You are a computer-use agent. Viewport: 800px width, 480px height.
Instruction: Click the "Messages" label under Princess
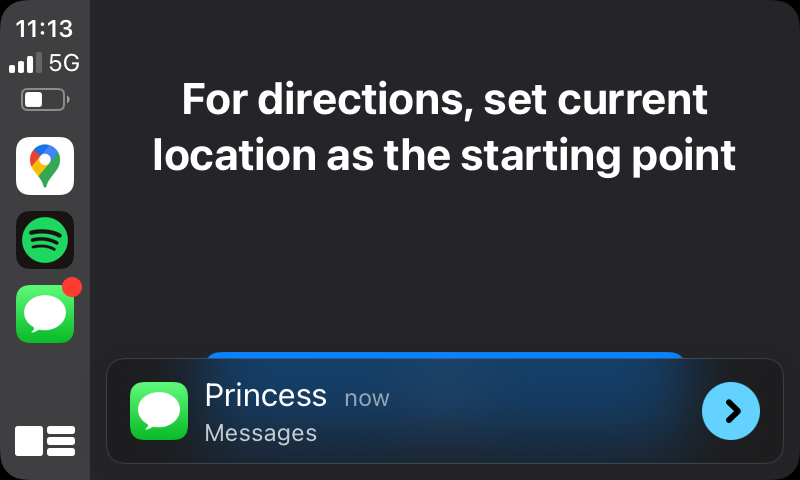pos(261,433)
